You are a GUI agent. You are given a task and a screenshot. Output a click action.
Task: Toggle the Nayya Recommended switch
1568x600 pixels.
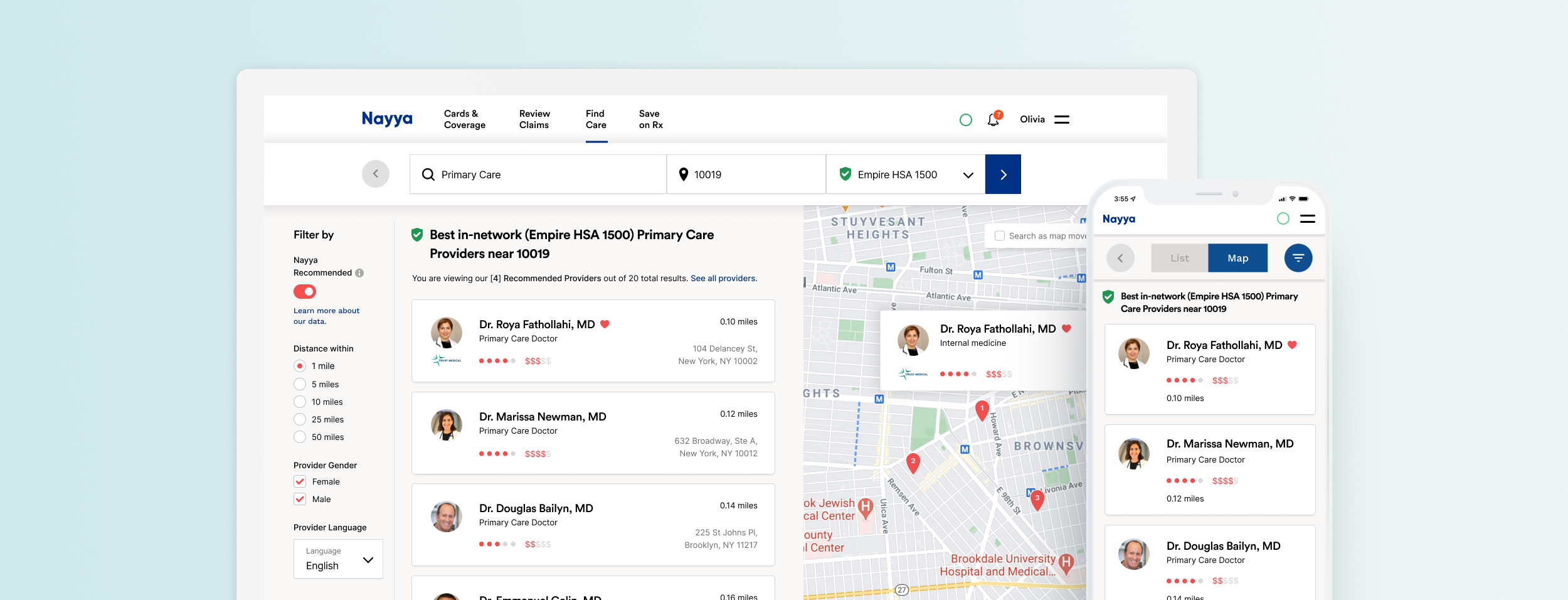click(x=305, y=292)
